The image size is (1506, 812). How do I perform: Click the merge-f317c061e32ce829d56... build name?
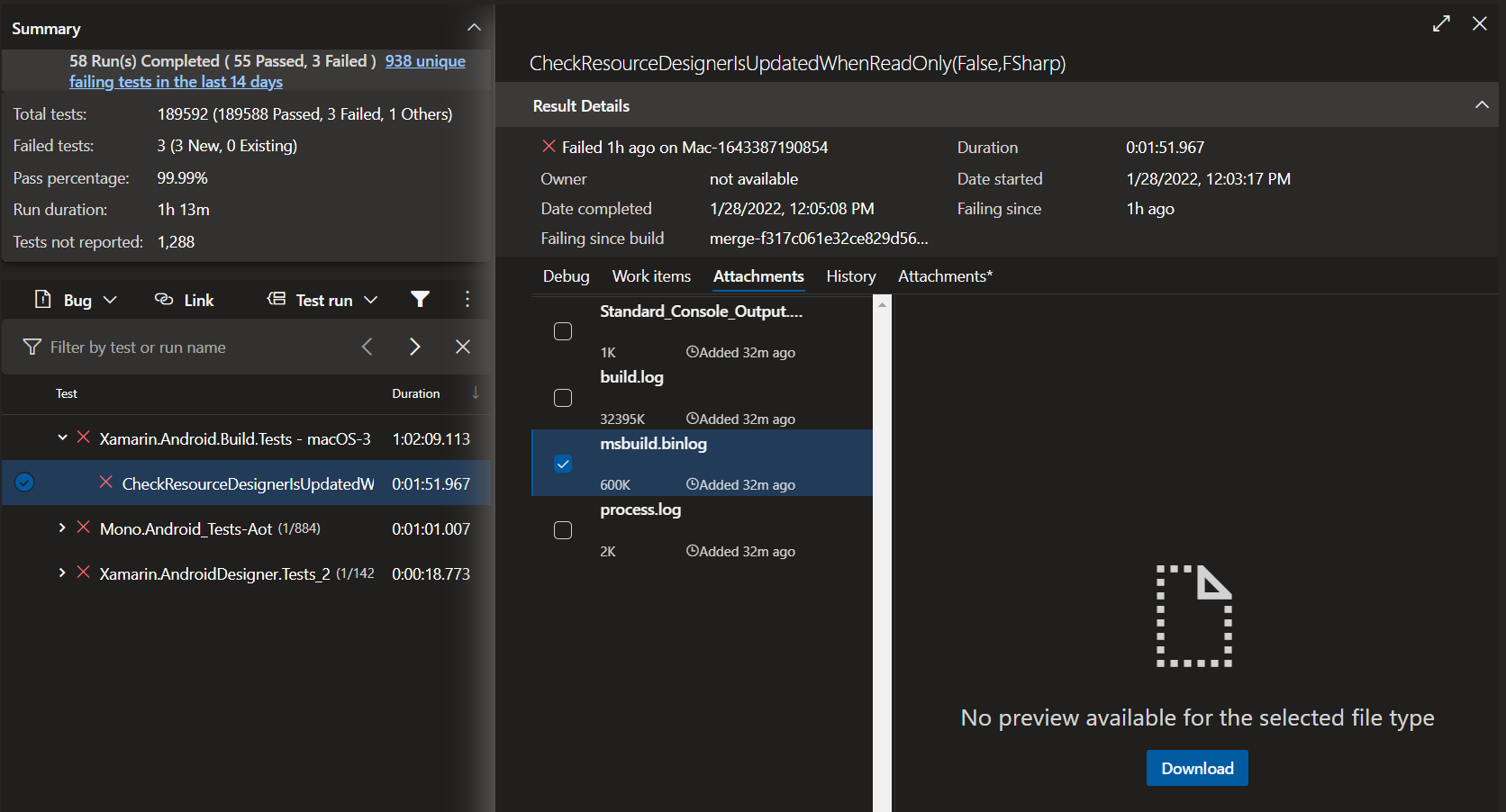(x=819, y=239)
